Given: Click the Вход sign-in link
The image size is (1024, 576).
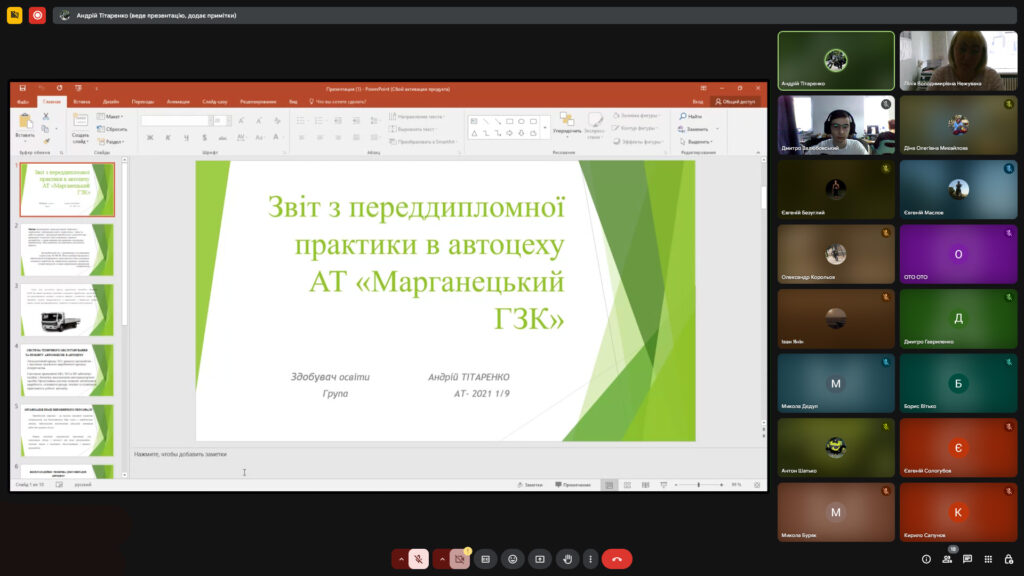Looking at the screenshot, I should pyautogui.click(x=697, y=102).
